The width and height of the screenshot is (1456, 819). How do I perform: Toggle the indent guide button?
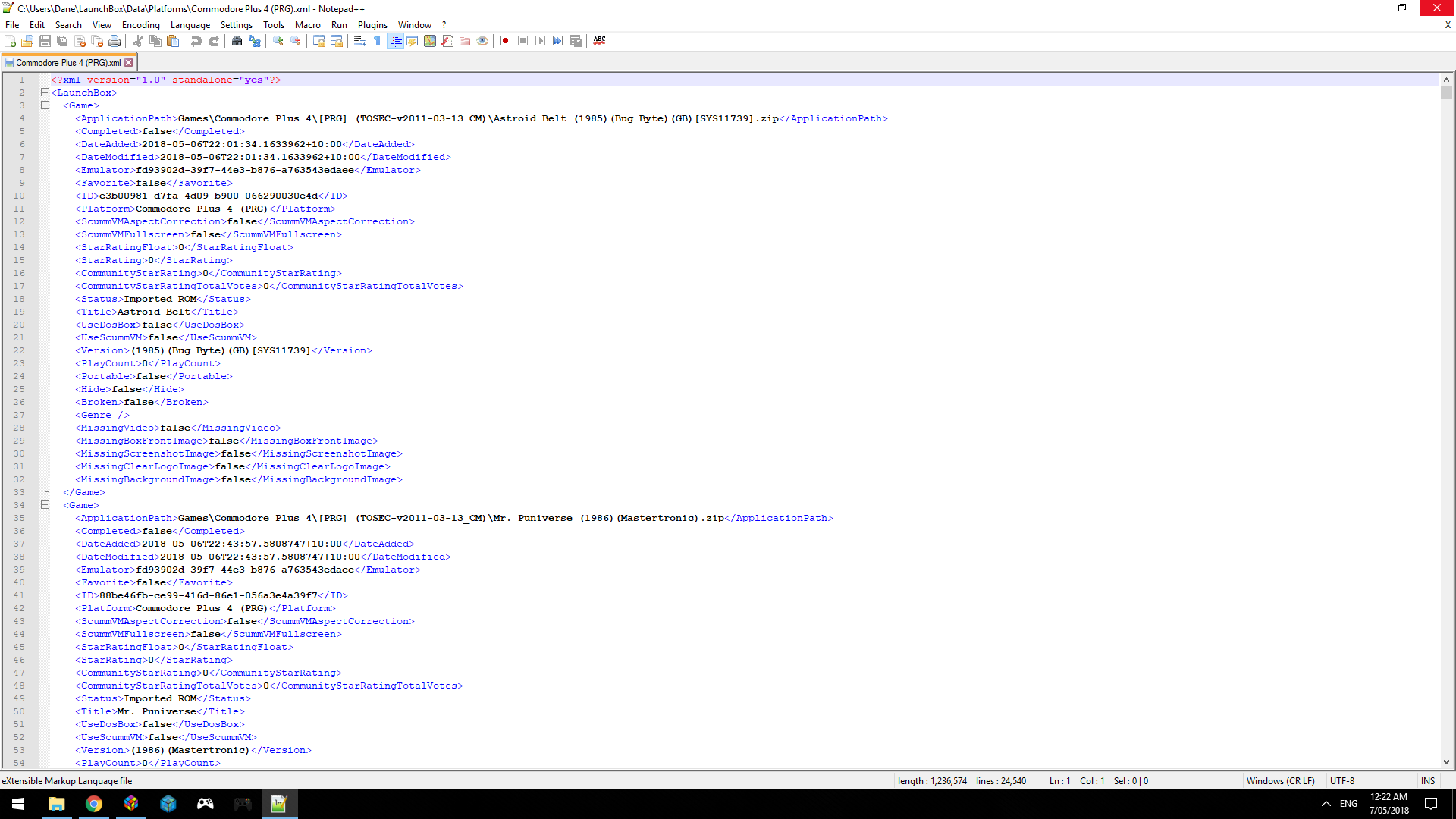click(x=395, y=41)
